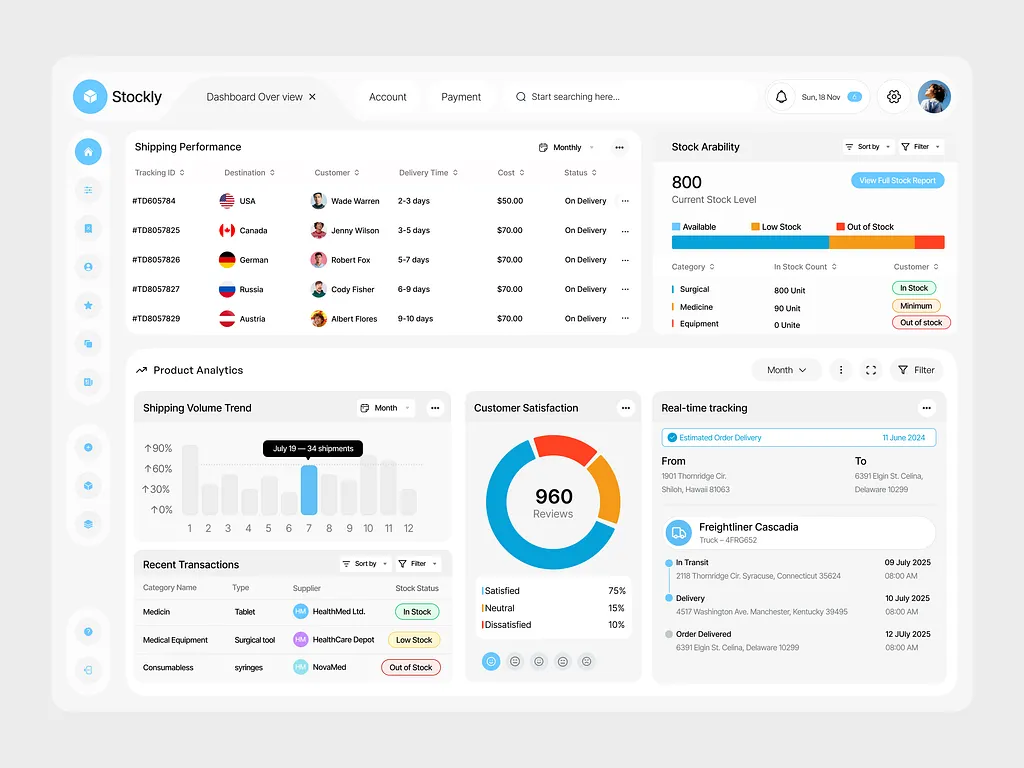Select the happiest smiley rating face
This screenshot has height=768, width=1024.
coord(490,661)
